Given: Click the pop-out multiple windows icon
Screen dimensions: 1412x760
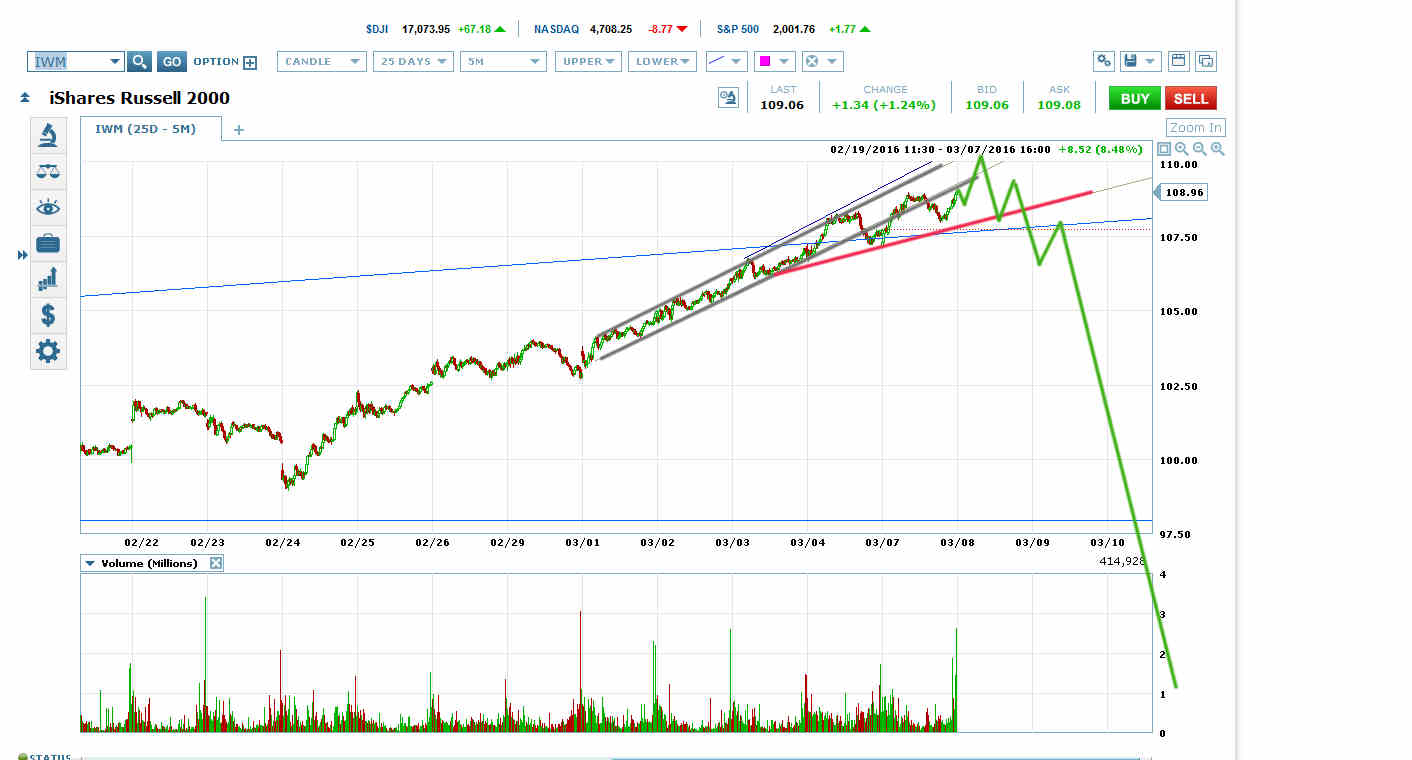Looking at the screenshot, I should point(1206,61).
